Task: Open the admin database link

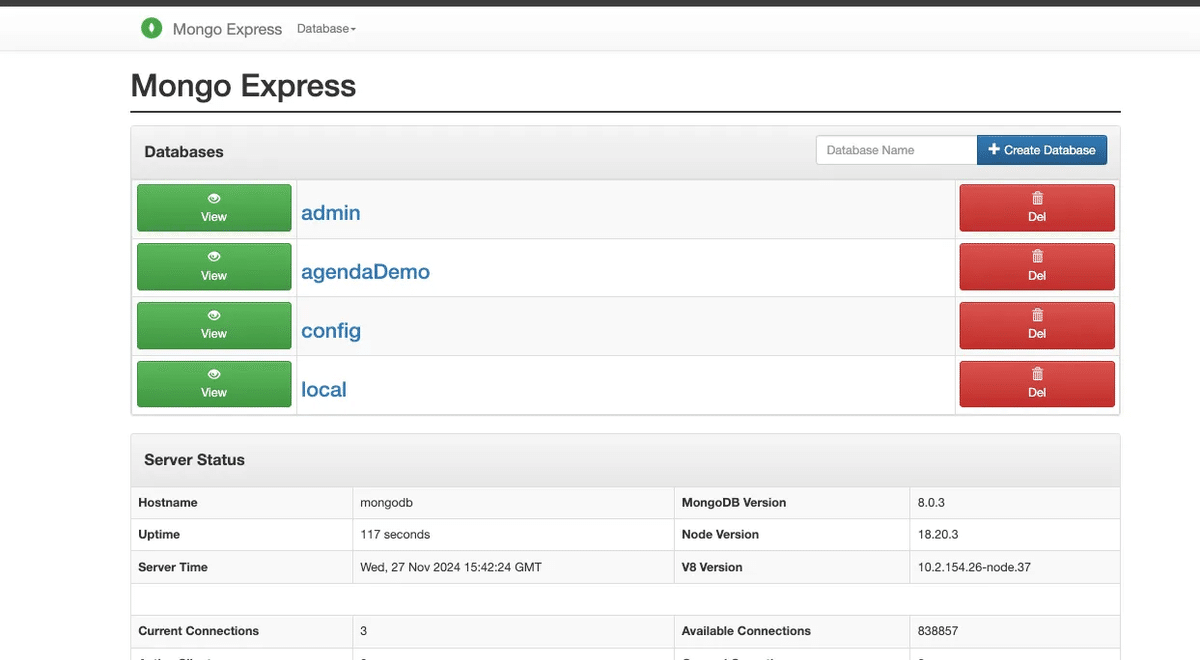Action: click(x=330, y=213)
